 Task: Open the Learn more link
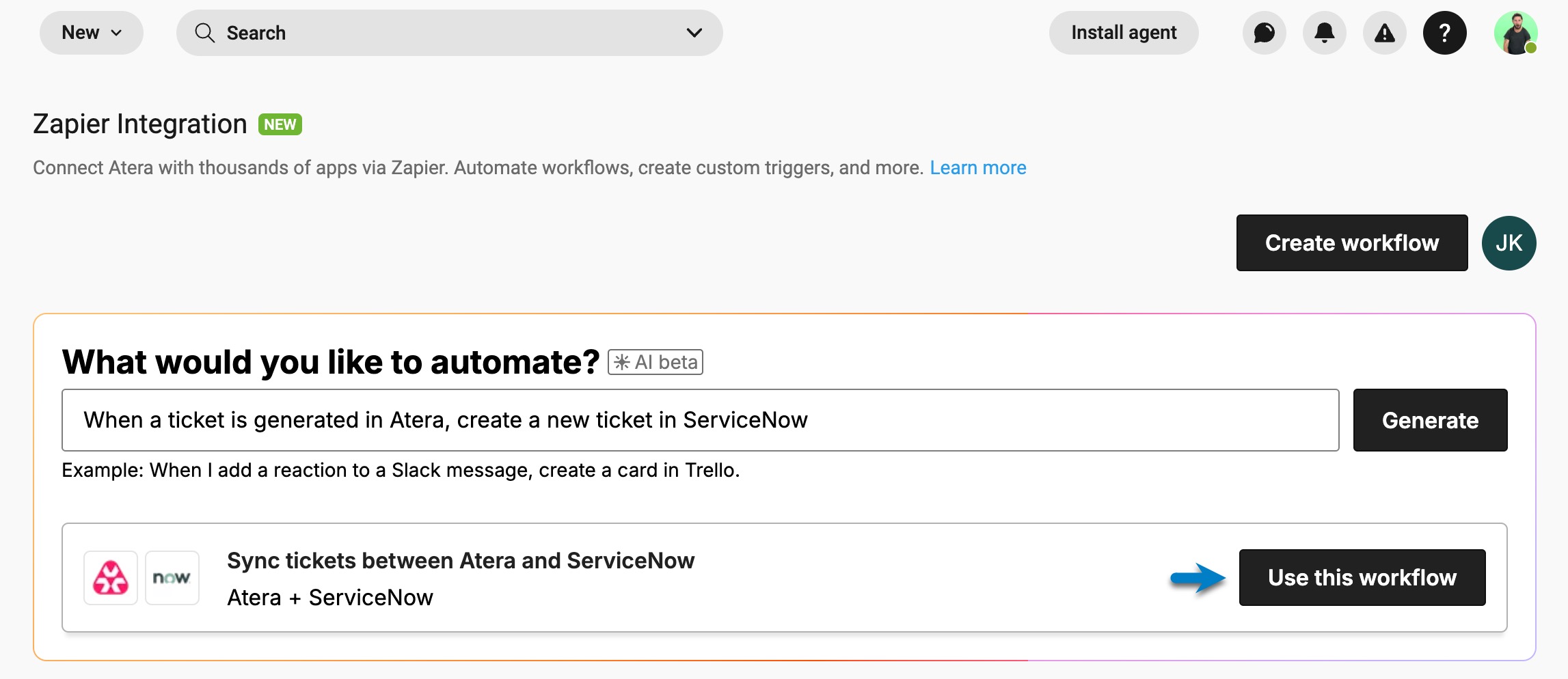pyautogui.click(x=977, y=168)
